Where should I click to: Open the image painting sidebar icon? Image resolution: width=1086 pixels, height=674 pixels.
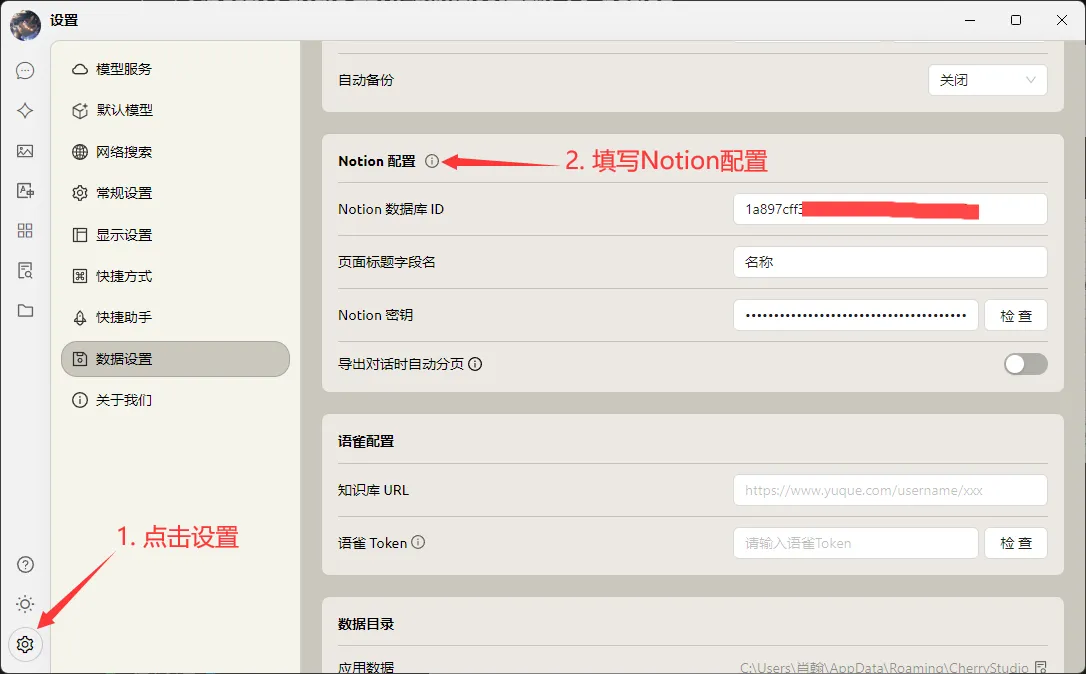(x=25, y=151)
